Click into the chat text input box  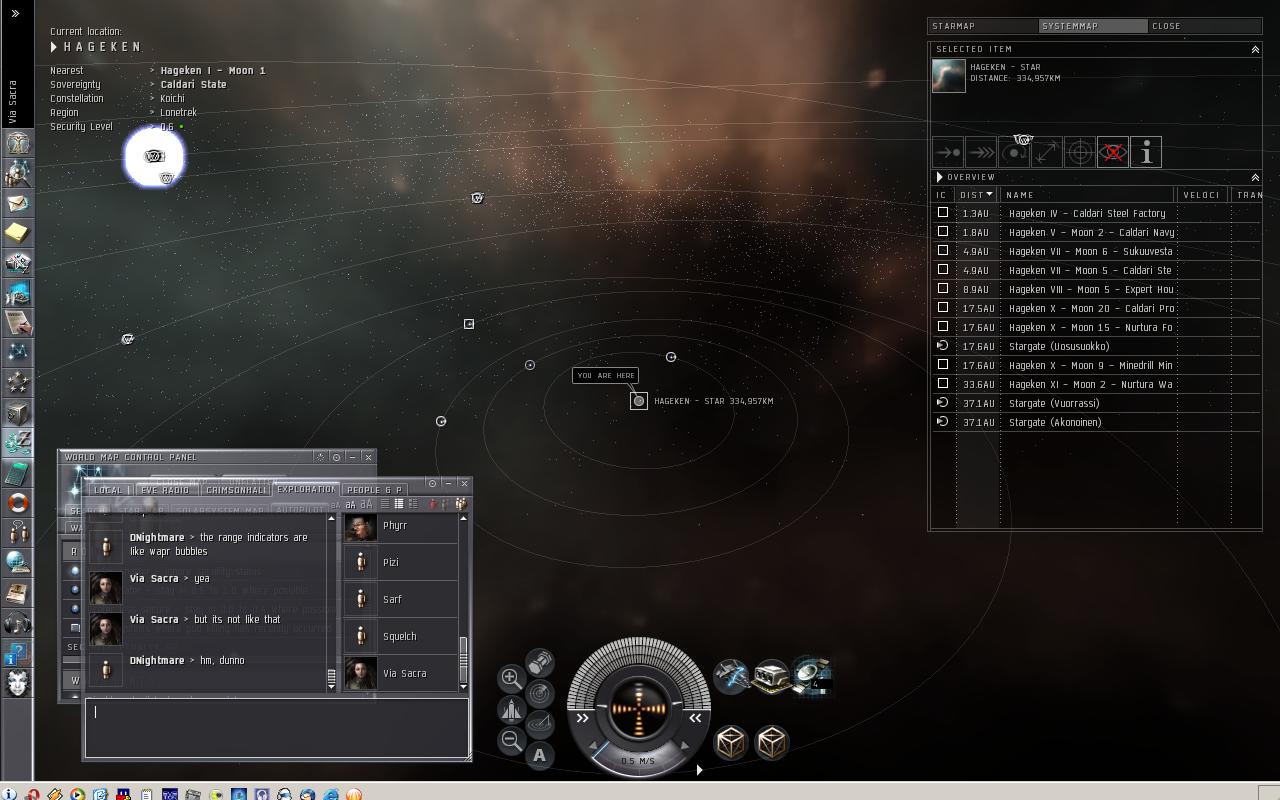277,727
